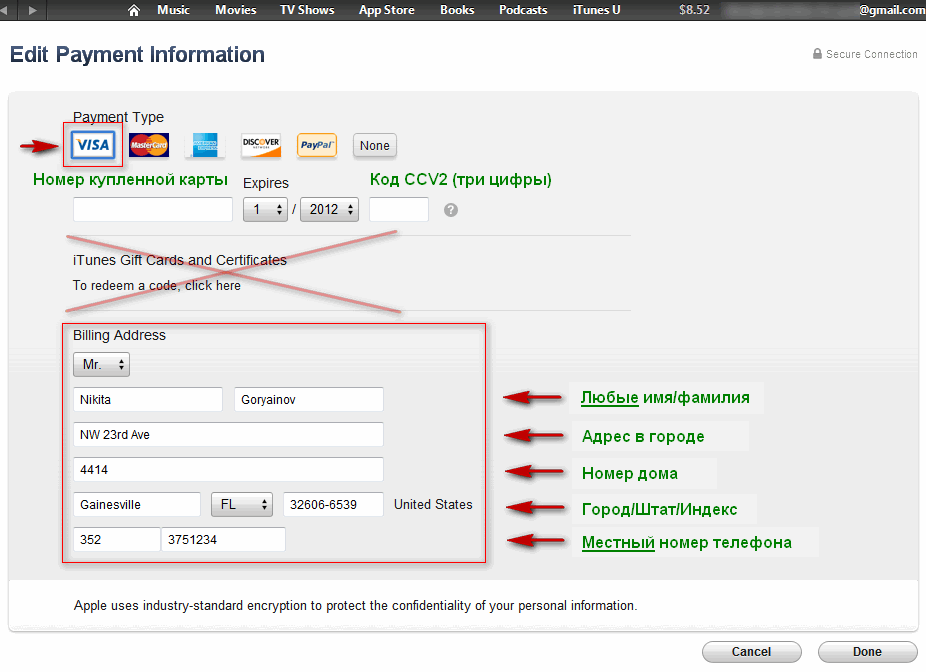The height and width of the screenshot is (672, 926).
Task: Click last name field containing Goryainov
Action: pos(309,400)
